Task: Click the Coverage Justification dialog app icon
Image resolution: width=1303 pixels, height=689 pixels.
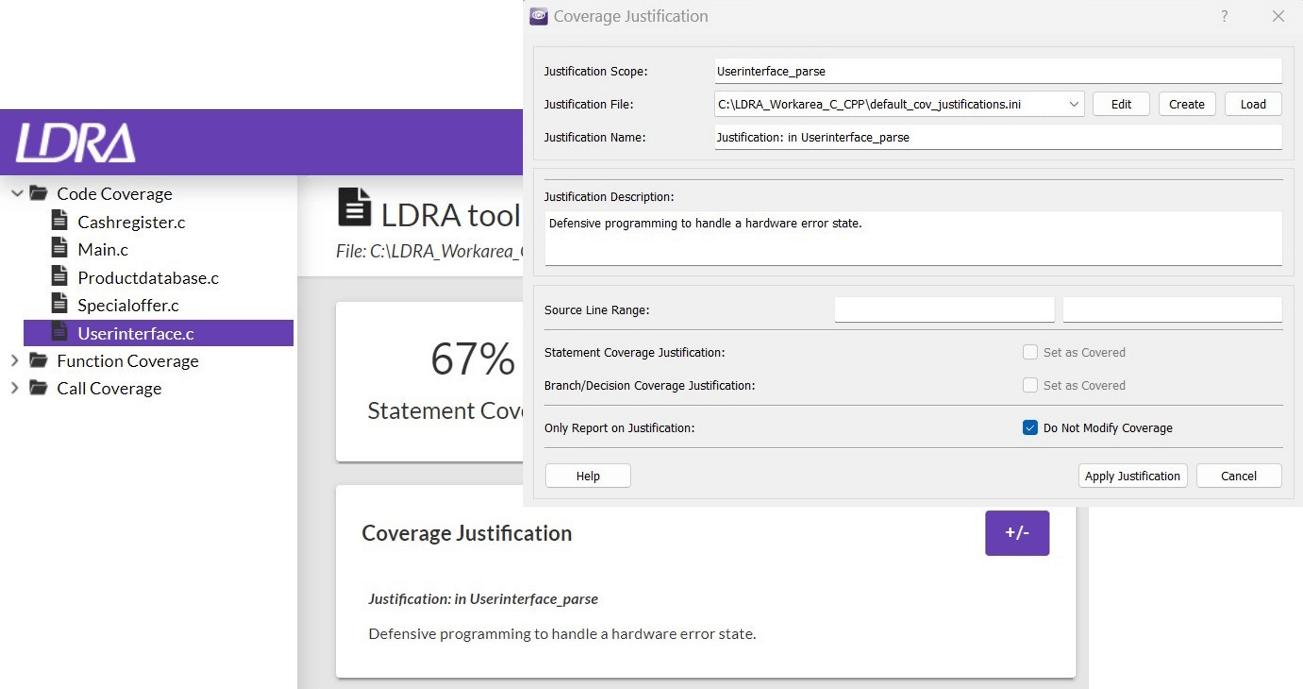Action: pos(539,16)
